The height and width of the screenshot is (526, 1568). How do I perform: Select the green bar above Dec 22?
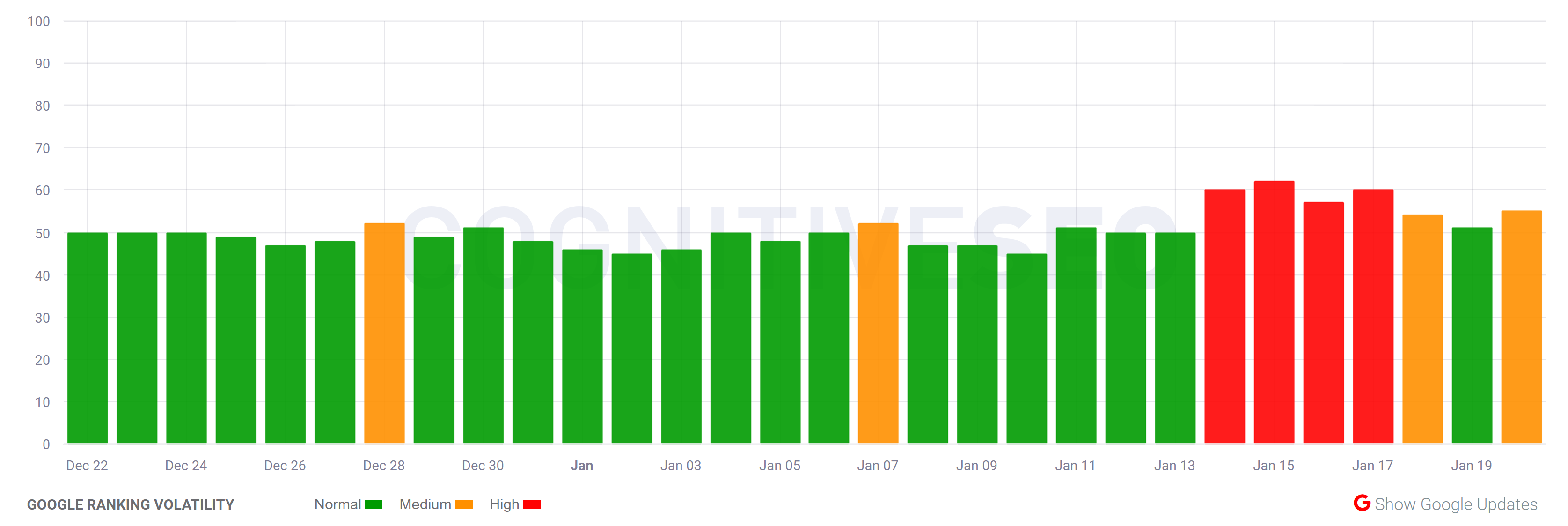[x=87, y=341]
